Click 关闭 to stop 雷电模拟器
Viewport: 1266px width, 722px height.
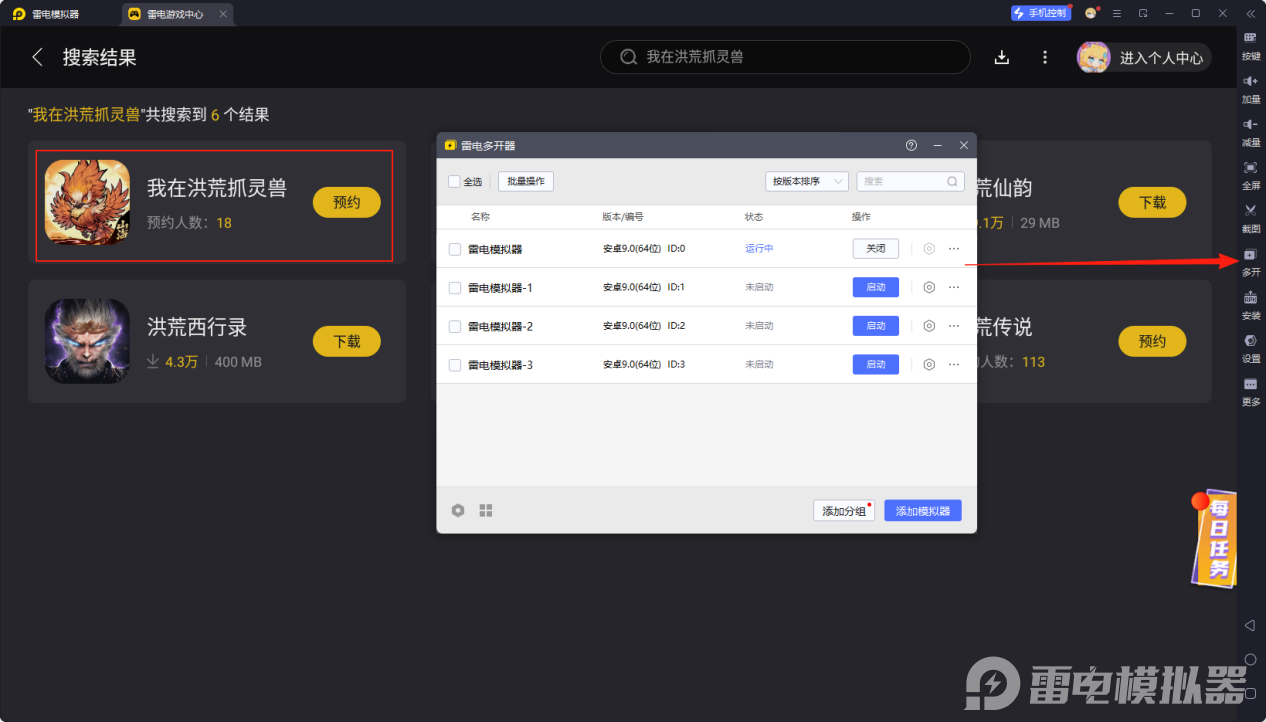pos(876,249)
